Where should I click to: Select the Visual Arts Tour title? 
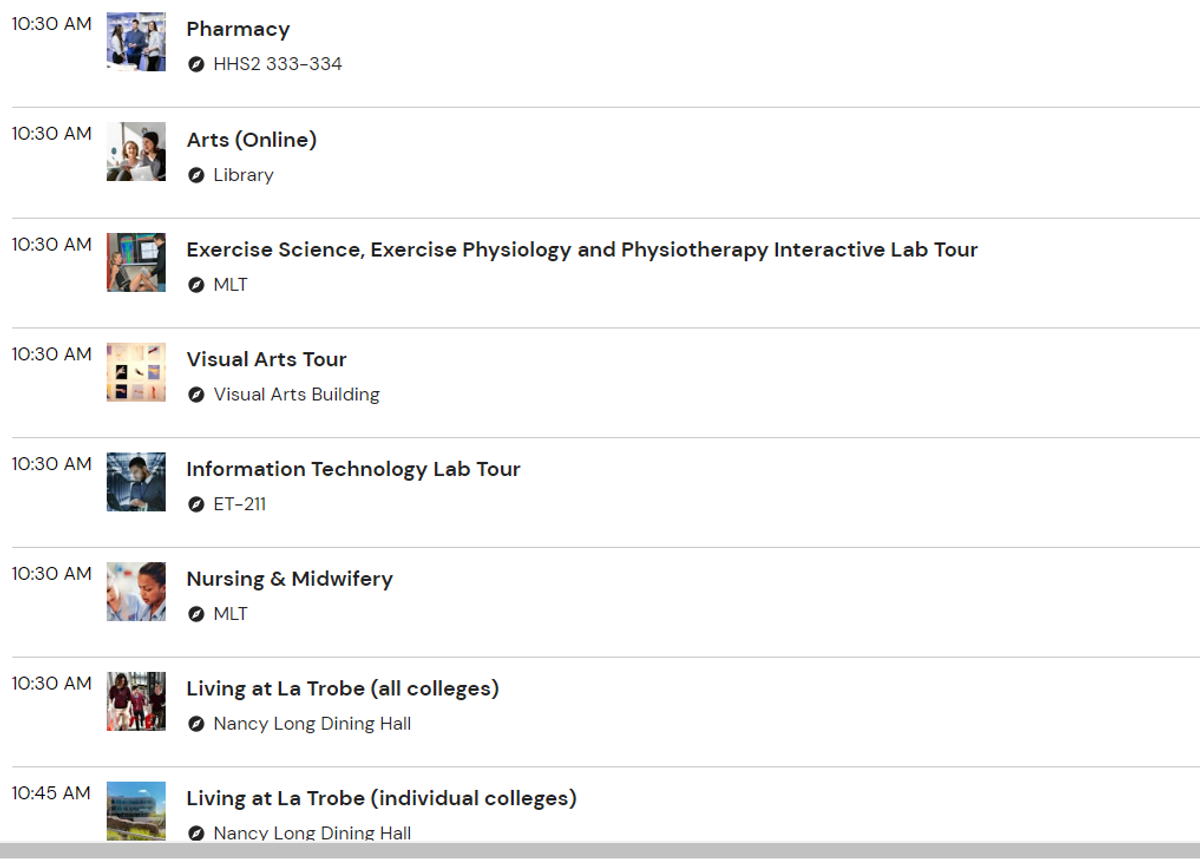click(x=267, y=359)
